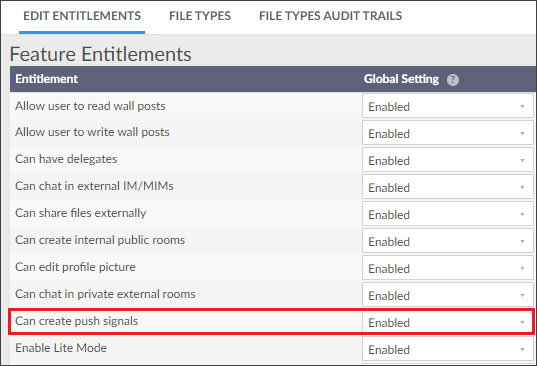Image resolution: width=537 pixels, height=366 pixels.
Task: Expand the Can have delegates setting dropdown
Action: (x=448, y=161)
